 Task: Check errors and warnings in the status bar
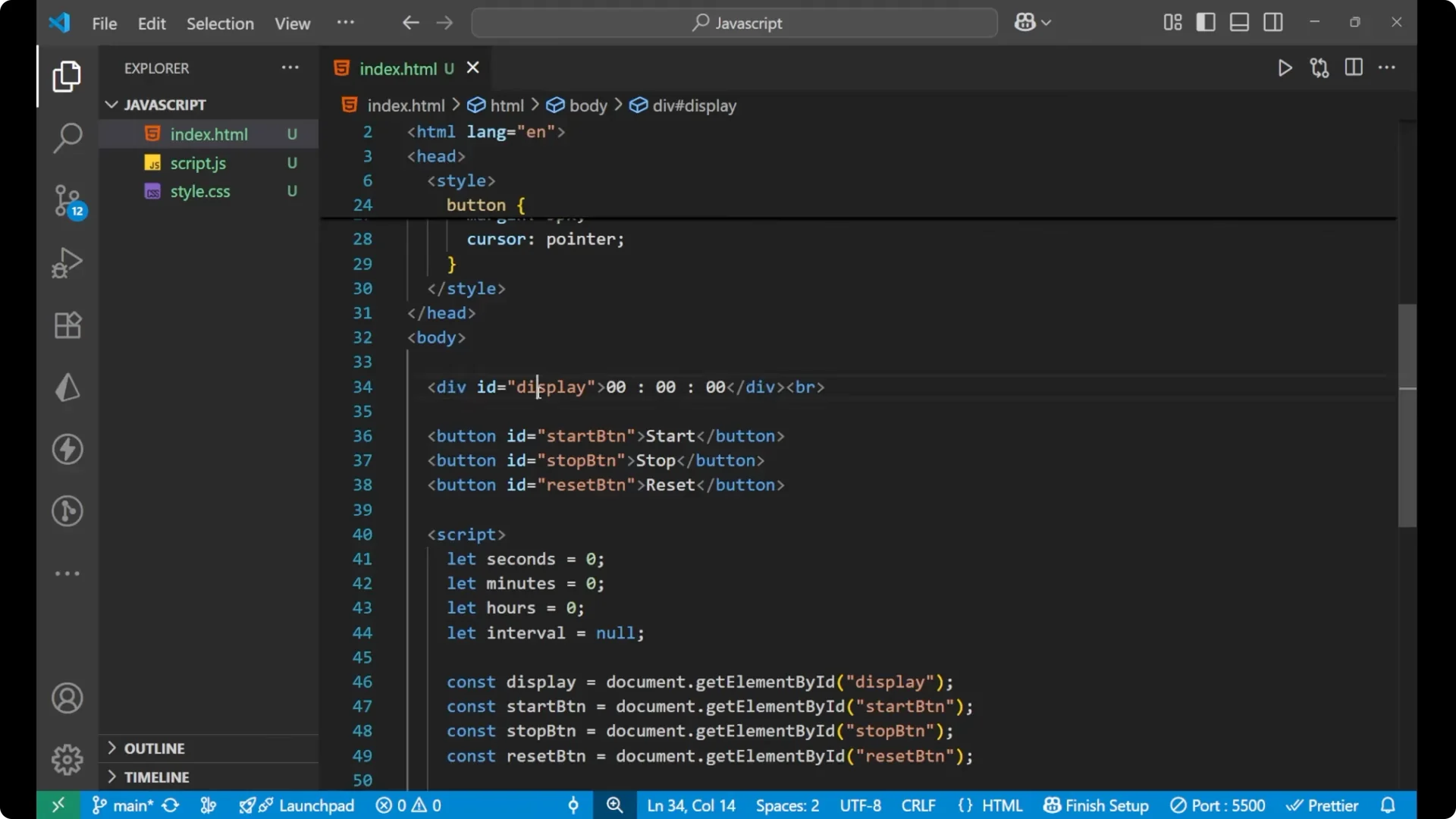[x=408, y=805]
